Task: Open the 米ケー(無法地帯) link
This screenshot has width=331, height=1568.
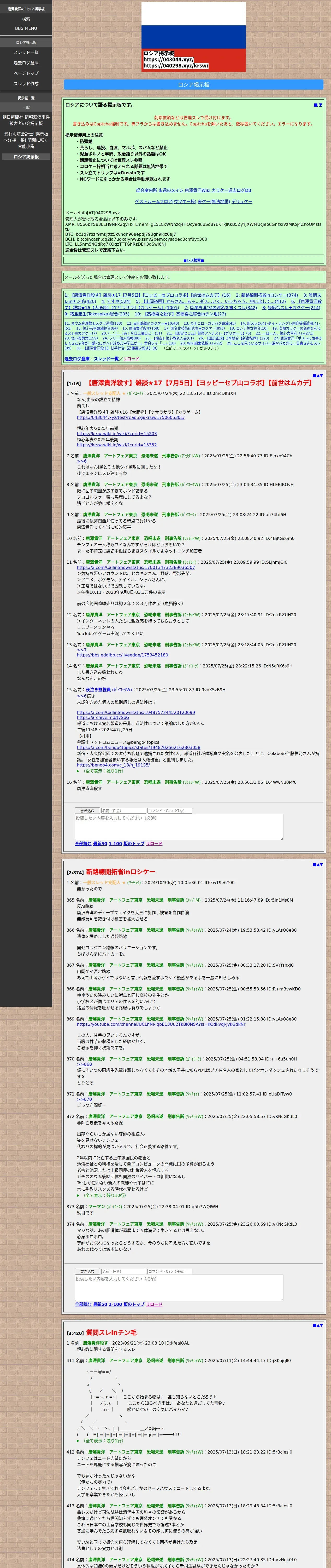Action: pos(214,201)
